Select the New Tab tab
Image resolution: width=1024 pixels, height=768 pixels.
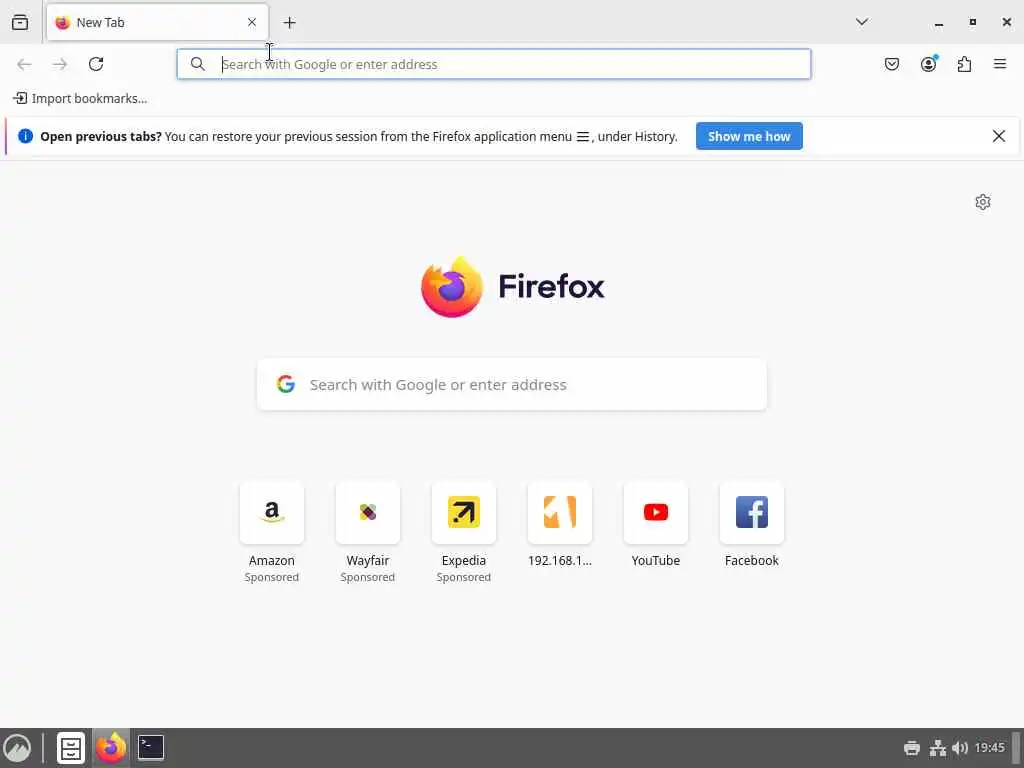pyautogui.click(x=157, y=22)
